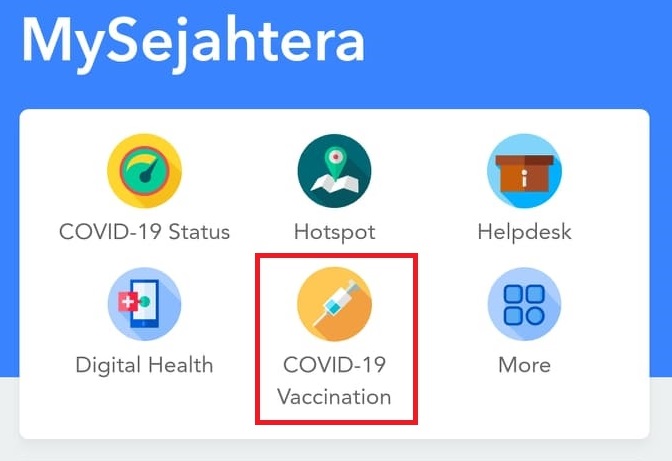Click the folded map under Hotspot pin
Viewport: 672px width, 461px height.
(335, 183)
